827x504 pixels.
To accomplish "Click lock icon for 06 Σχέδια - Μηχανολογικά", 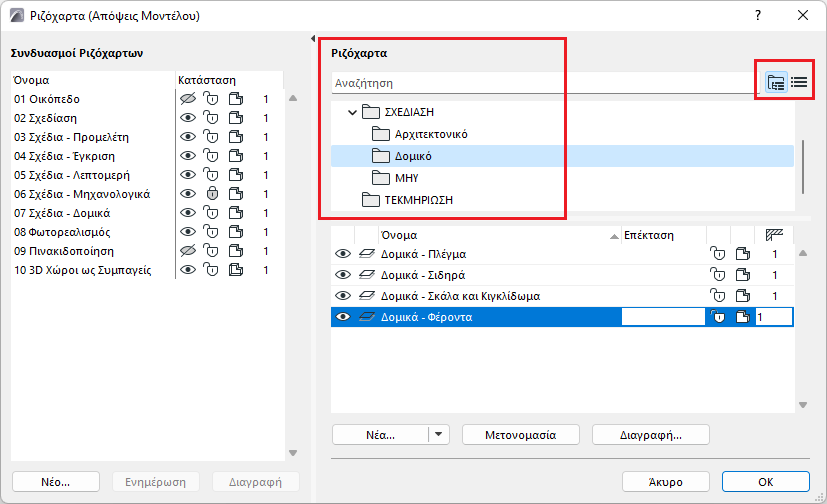I will (211, 194).
